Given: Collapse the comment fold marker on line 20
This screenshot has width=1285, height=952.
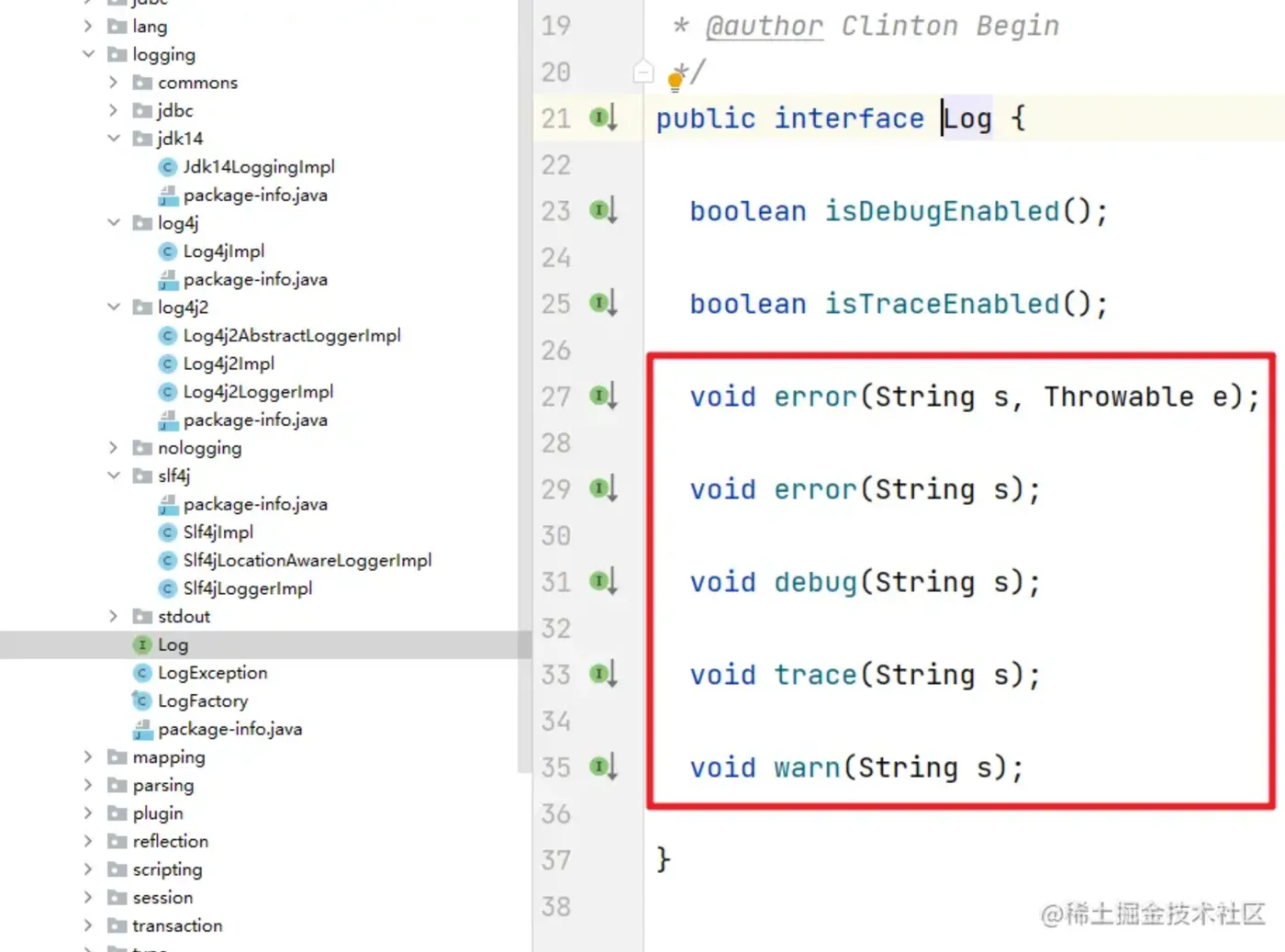Looking at the screenshot, I should pyautogui.click(x=643, y=72).
